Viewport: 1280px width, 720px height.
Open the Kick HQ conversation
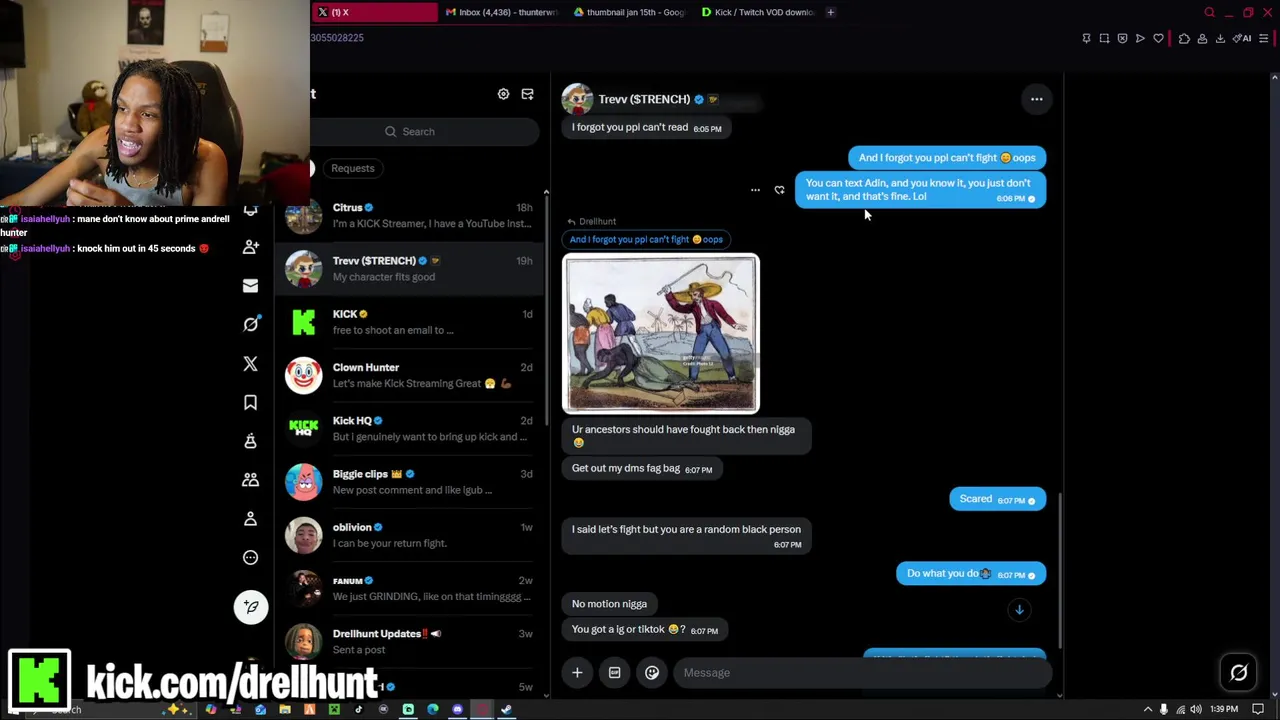(x=411, y=428)
